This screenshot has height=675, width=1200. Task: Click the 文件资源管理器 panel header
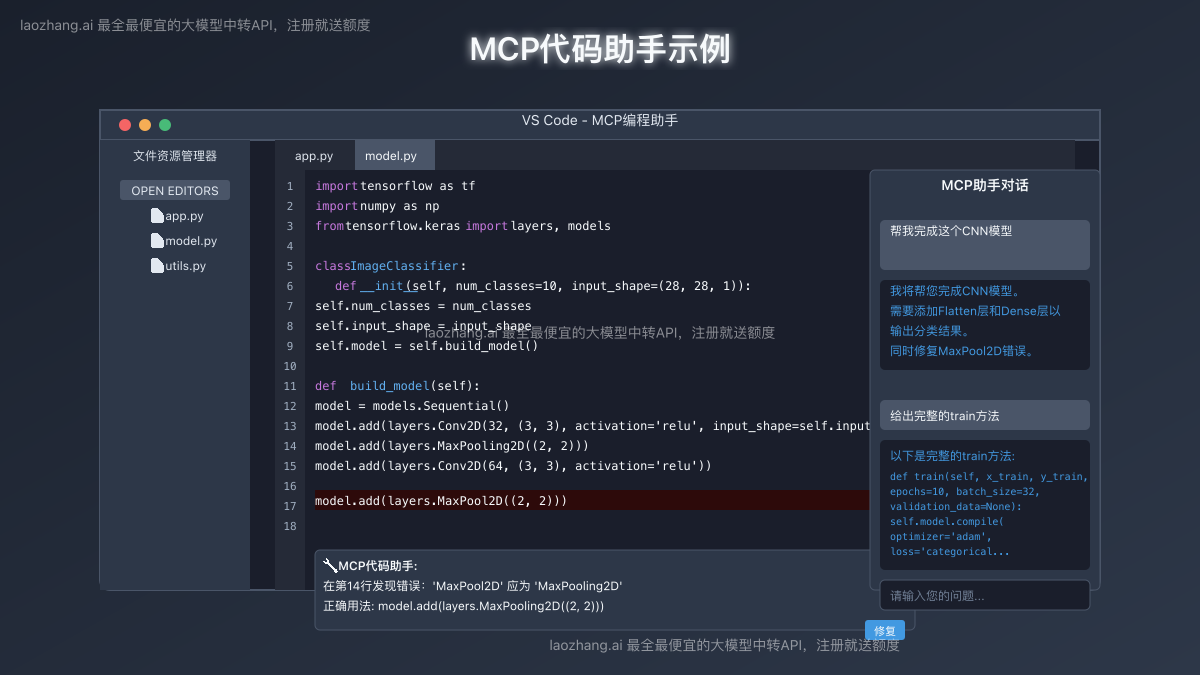pos(175,156)
